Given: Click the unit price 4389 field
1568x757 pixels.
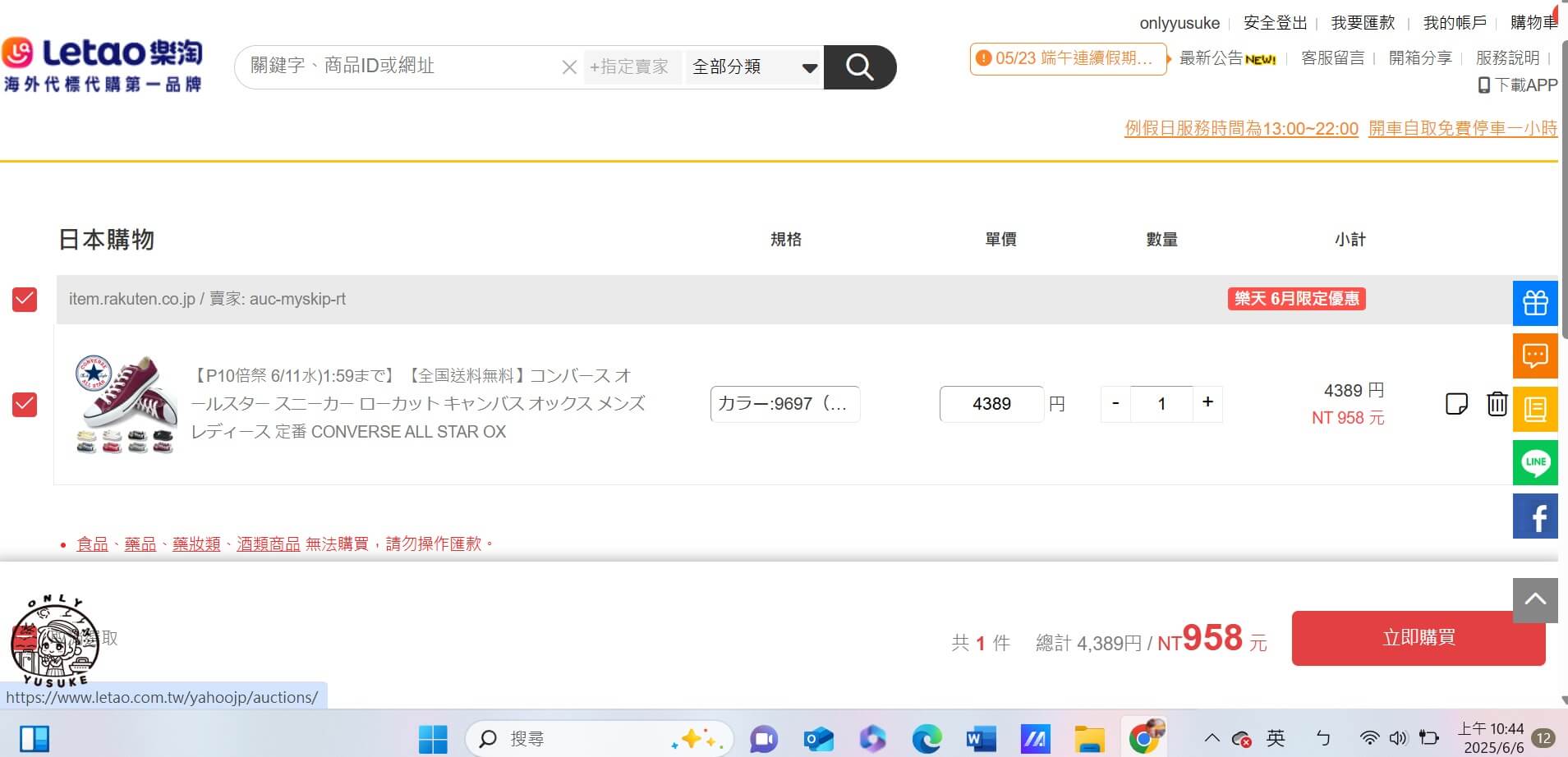Looking at the screenshot, I should 991,404.
